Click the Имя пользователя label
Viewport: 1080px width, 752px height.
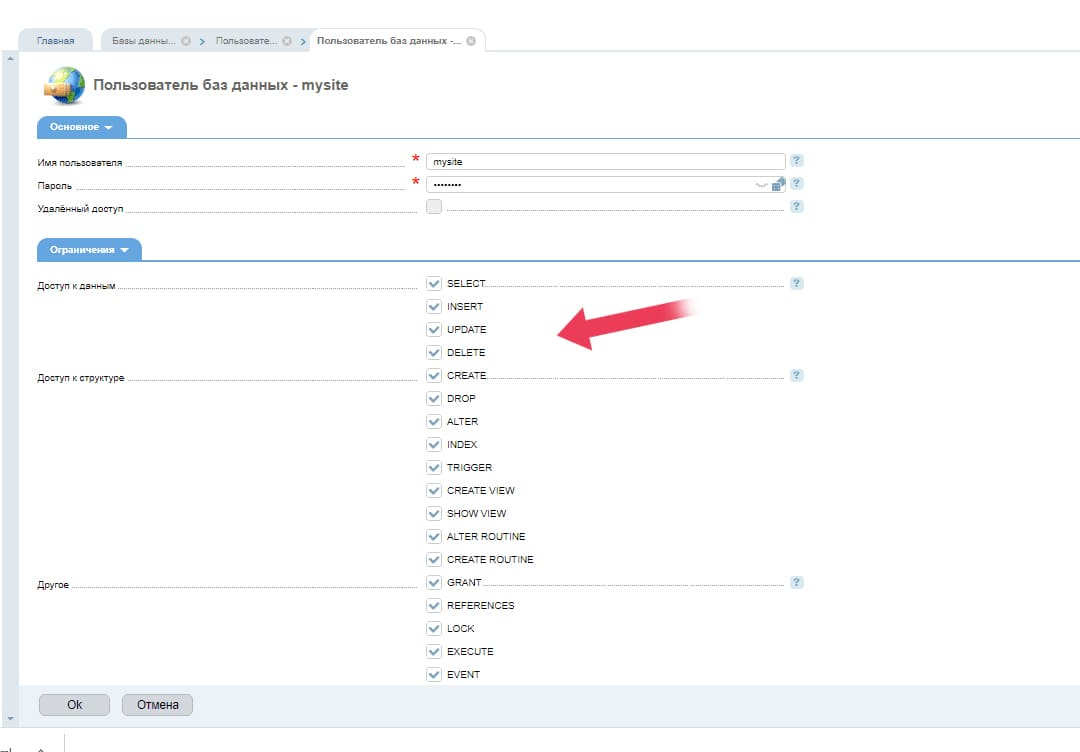pyautogui.click(x=79, y=163)
